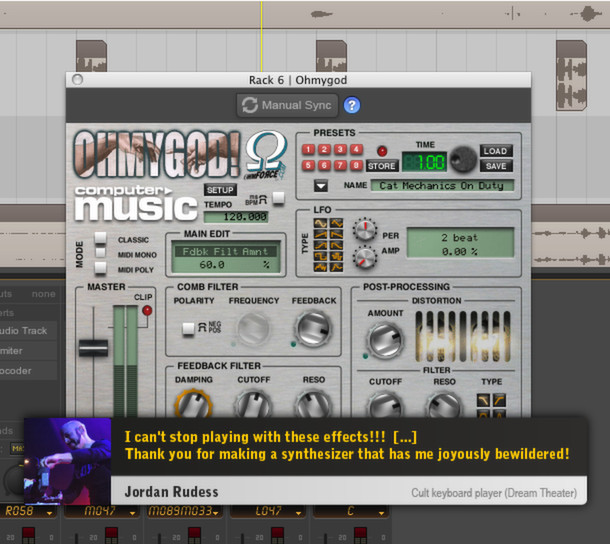Image resolution: width=610 pixels, height=544 pixels.
Task: Select preset slot 4
Action: coord(356,149)
